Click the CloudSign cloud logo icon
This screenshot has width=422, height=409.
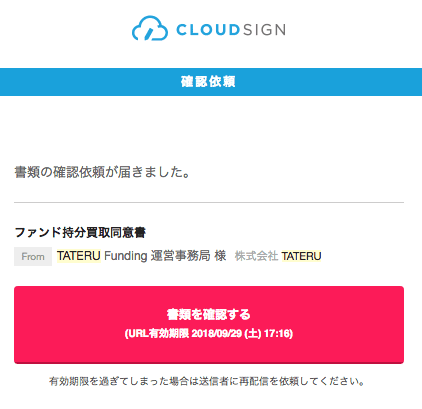pos(150,28)
